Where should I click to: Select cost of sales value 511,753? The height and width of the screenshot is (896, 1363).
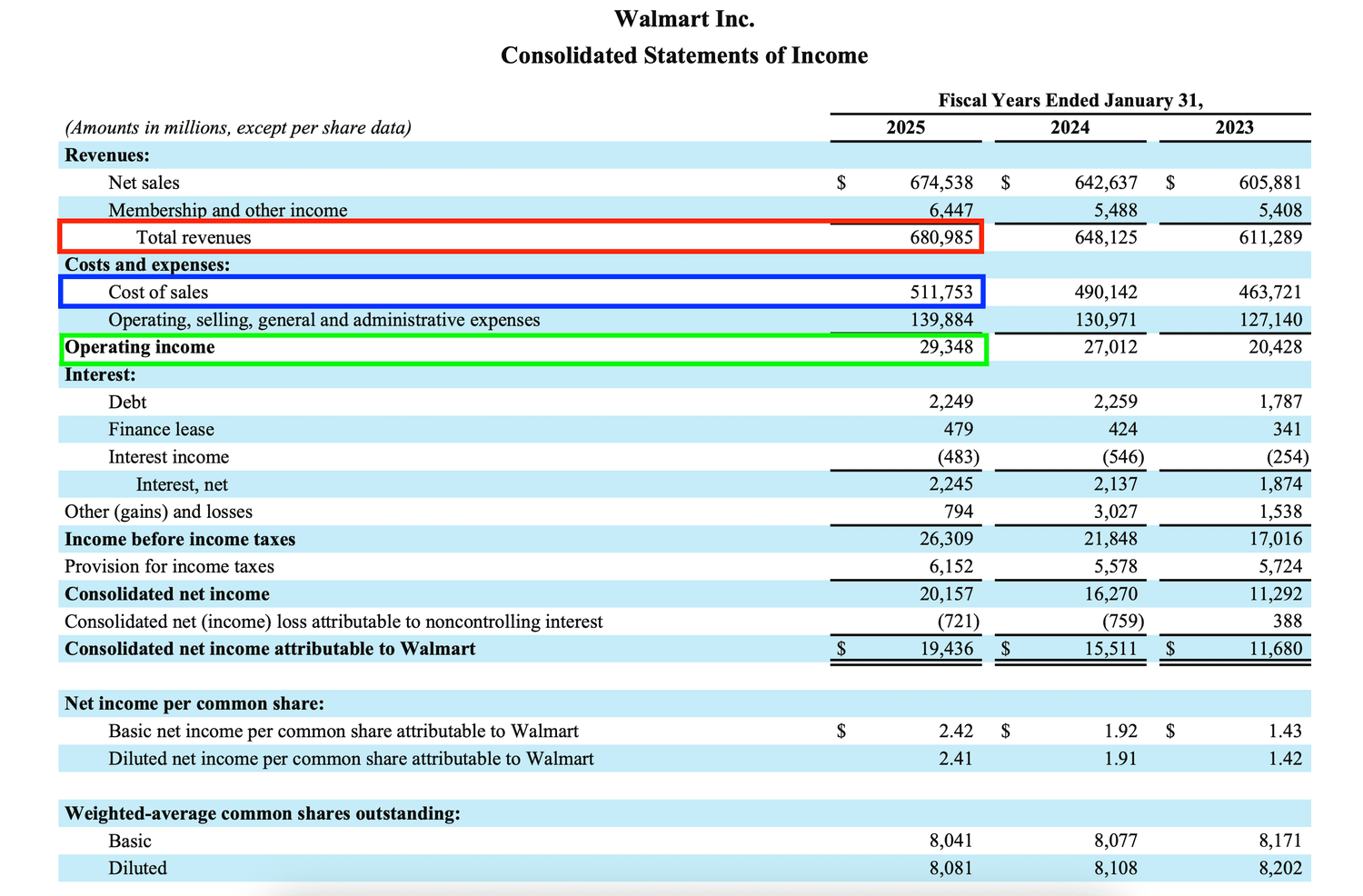pyautogui.click(x=941, y=293)
